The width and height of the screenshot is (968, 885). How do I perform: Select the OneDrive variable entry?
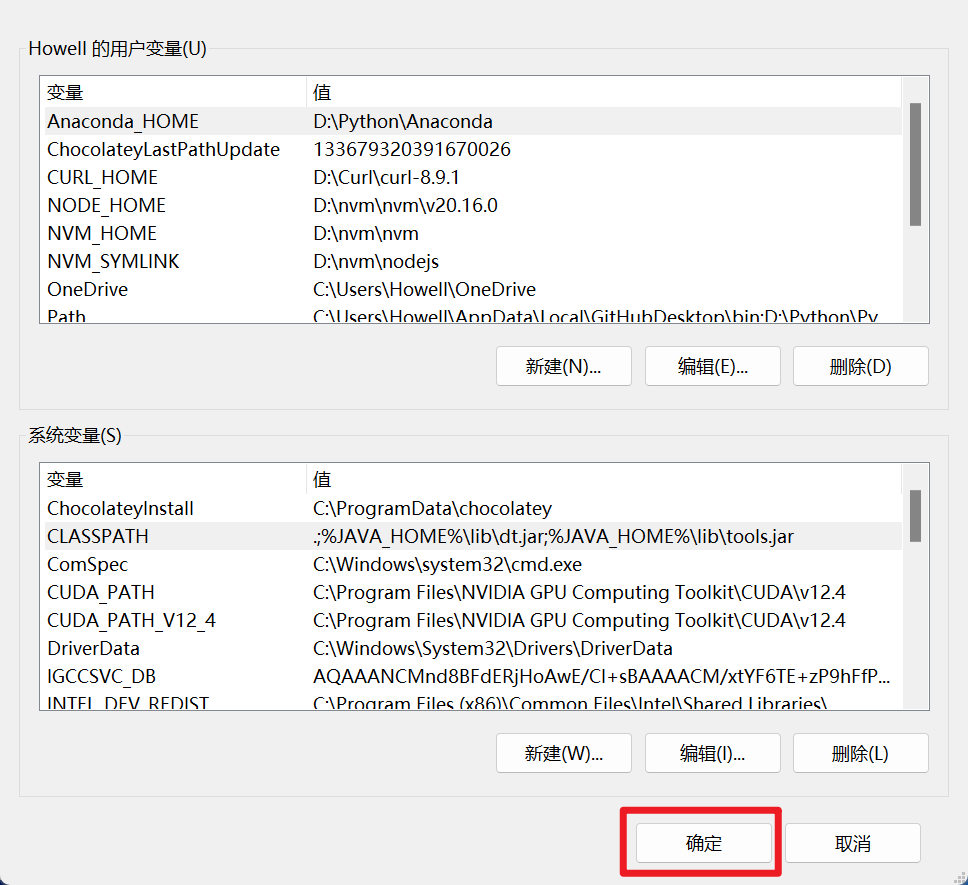pyautogui.click(x=87, y=289)
